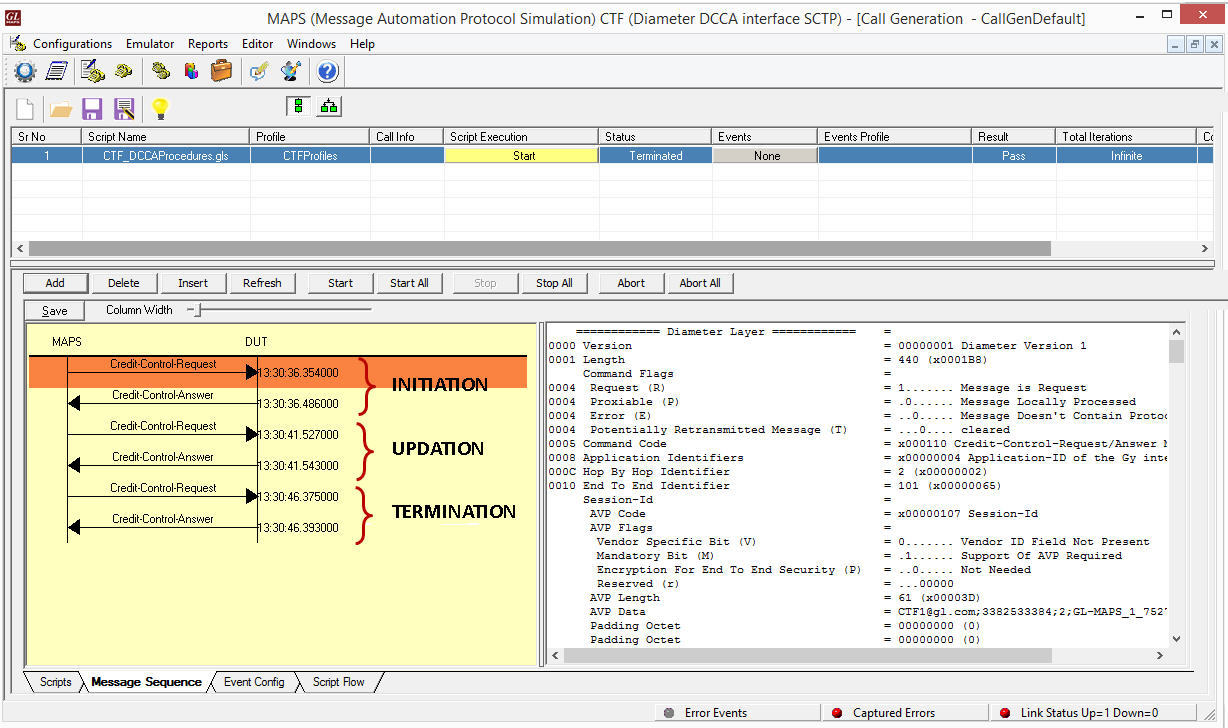Select the CTF_DCCAProcedures.gls script name cell
Viewport: 1228px width, 728px height.
[x=165, y=156]
